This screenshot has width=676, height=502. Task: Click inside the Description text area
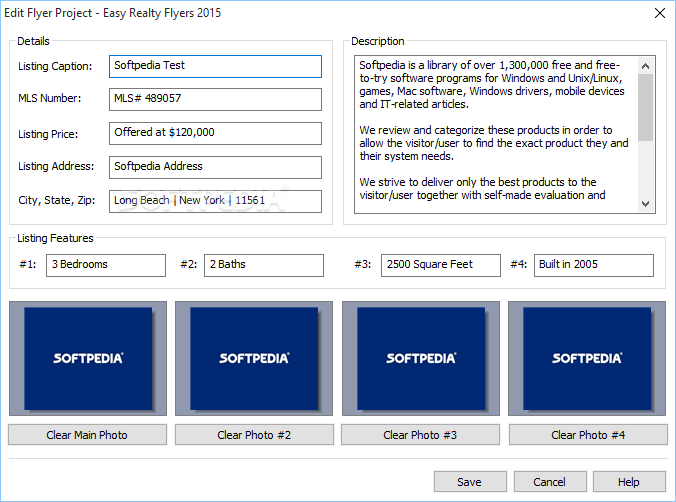click(496, 134)
